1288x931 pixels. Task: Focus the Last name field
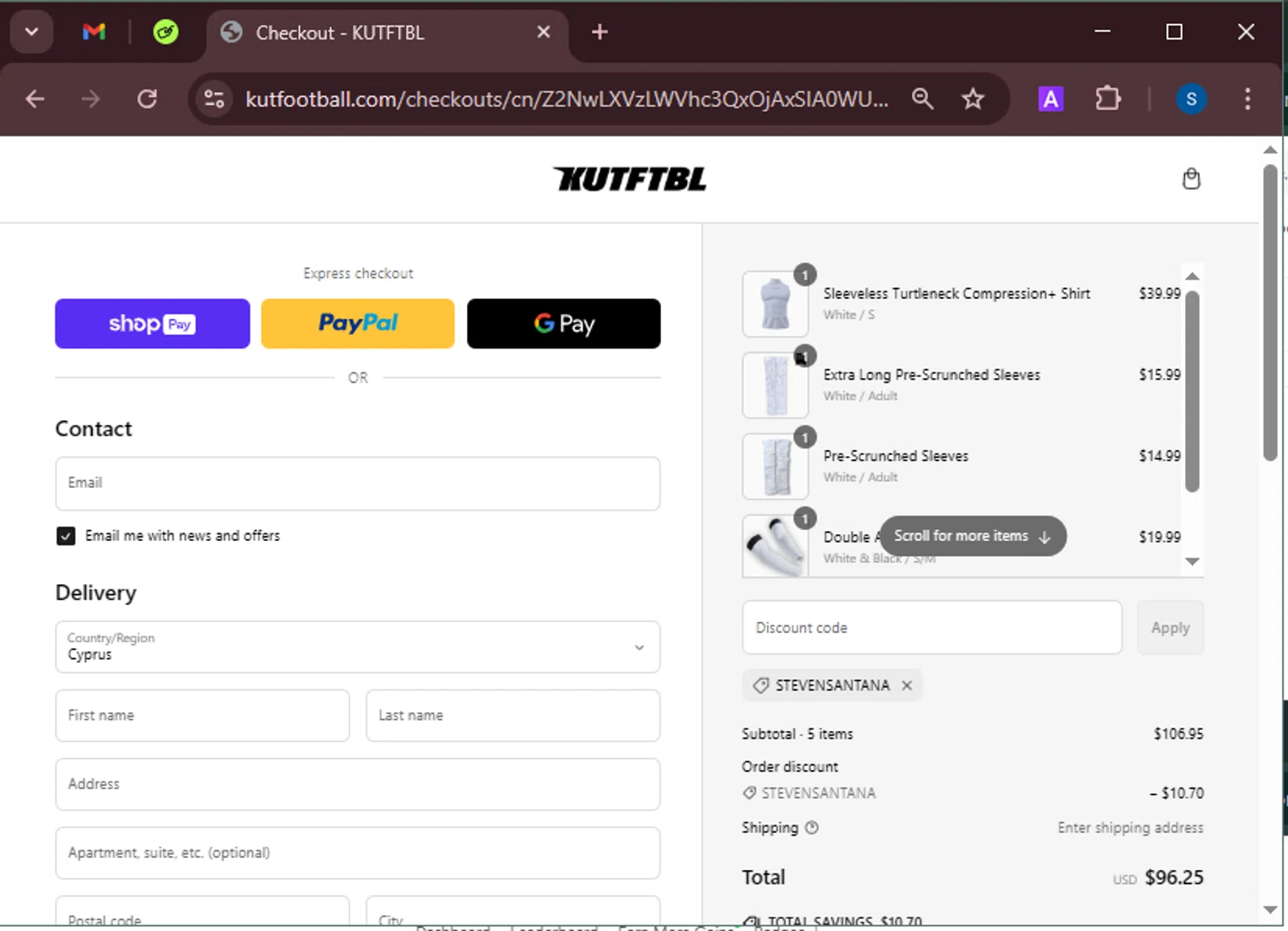click(x=513, y=715)
